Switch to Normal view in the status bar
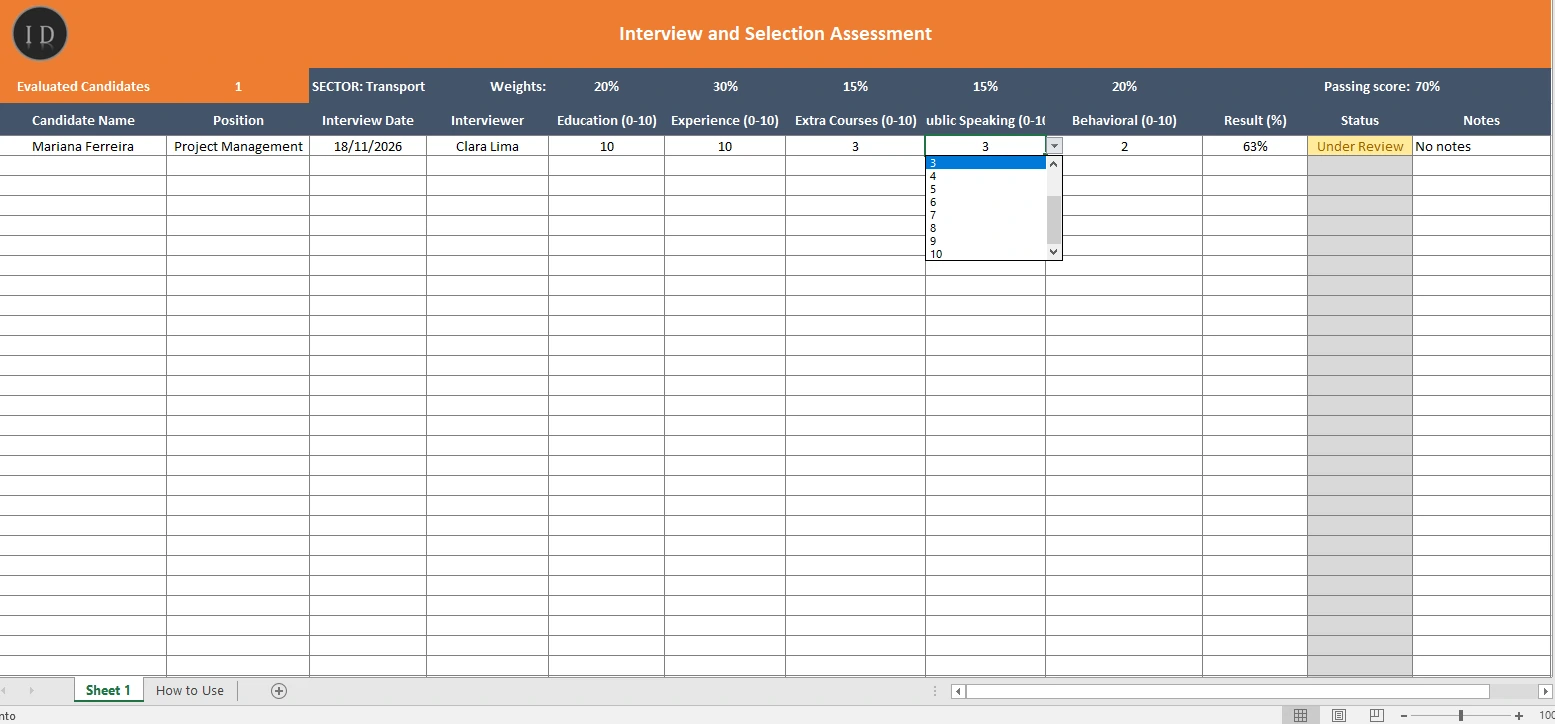 pyautogui.click(x=1300, y=715)
